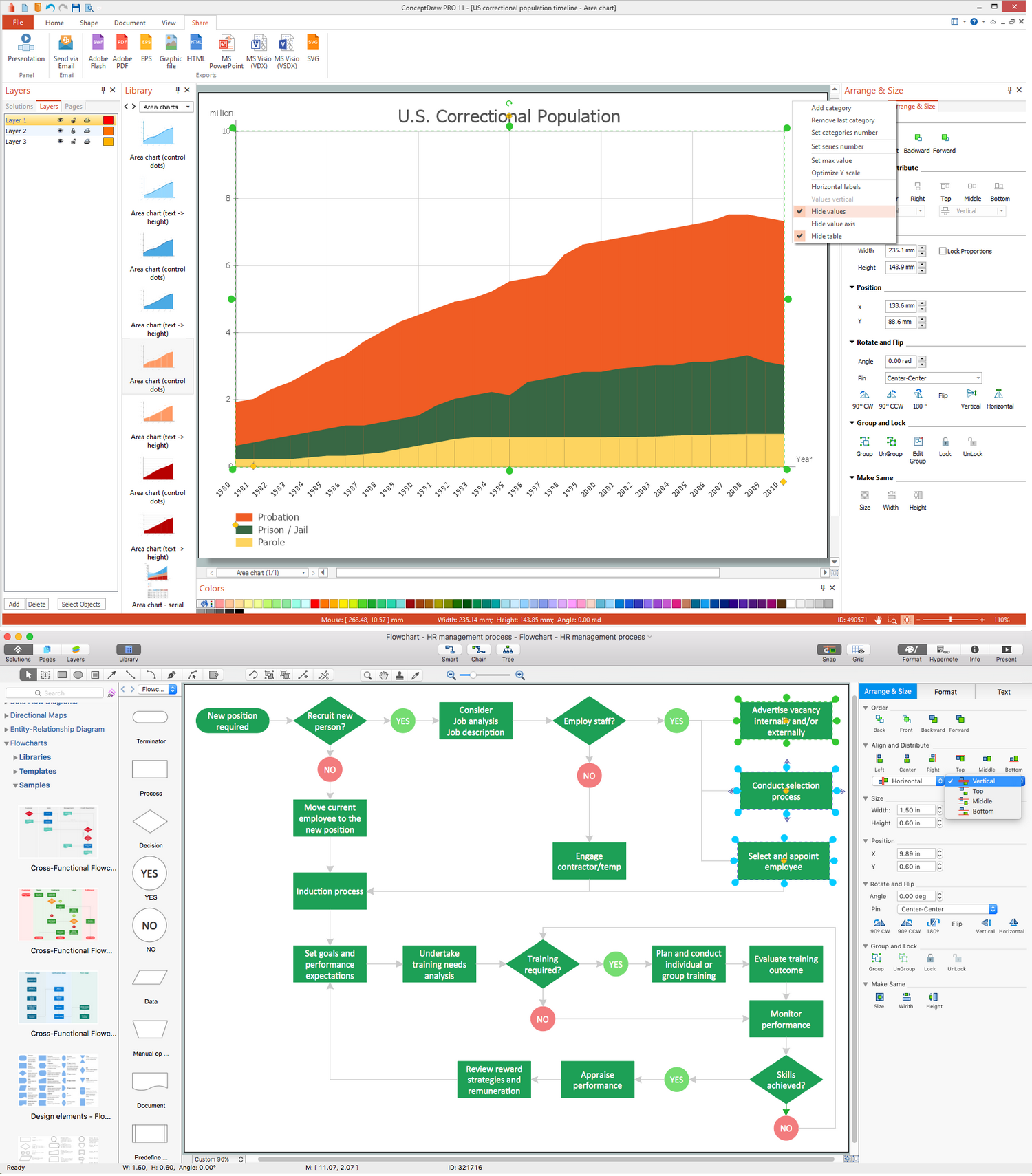
Task: Export as Graphic file icon
Action: [171, 43]
